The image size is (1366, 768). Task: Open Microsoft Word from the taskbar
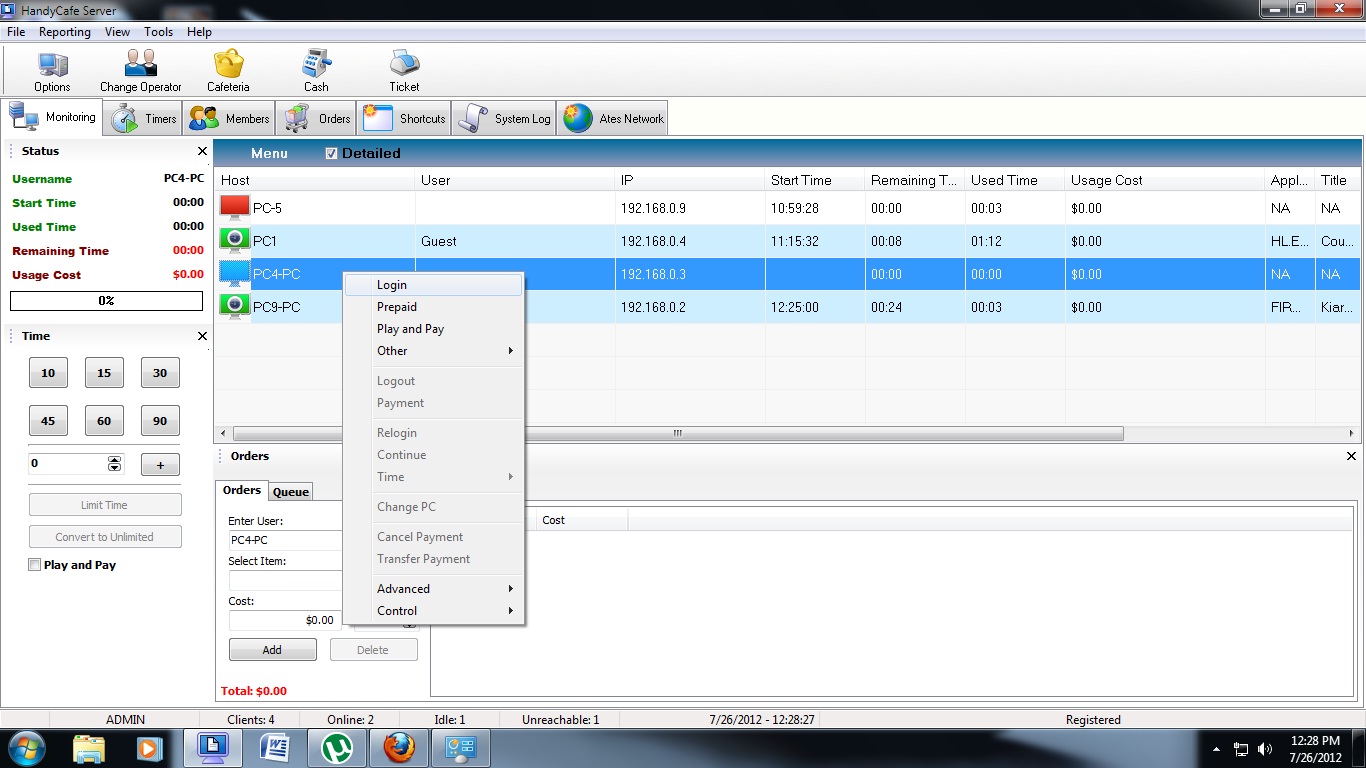coord(274,747)
